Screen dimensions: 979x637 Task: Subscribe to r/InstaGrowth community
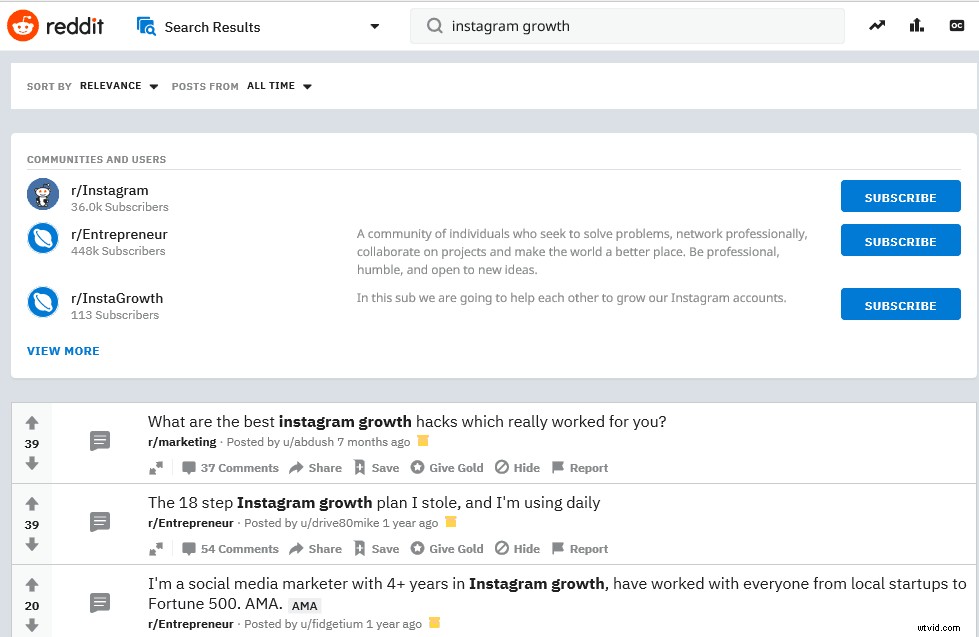[900, 306]
